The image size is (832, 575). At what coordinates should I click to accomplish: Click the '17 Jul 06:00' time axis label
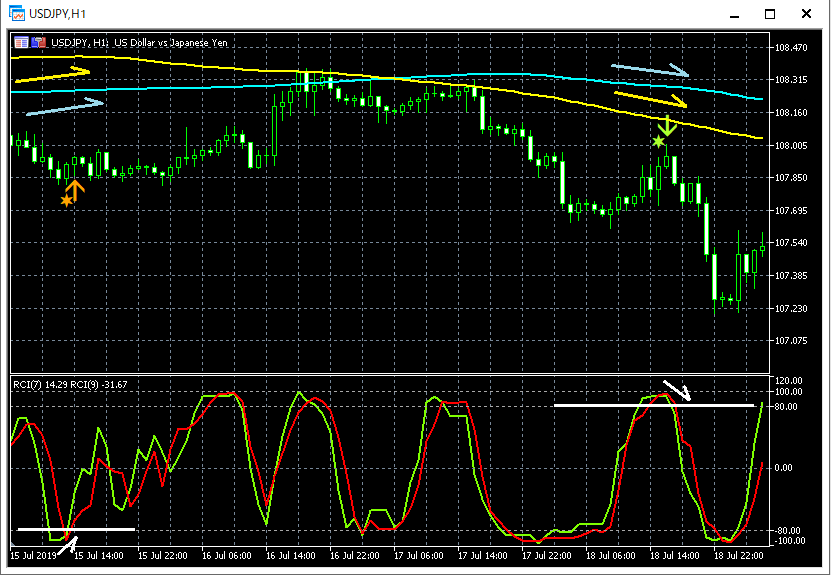pos(419,556)
